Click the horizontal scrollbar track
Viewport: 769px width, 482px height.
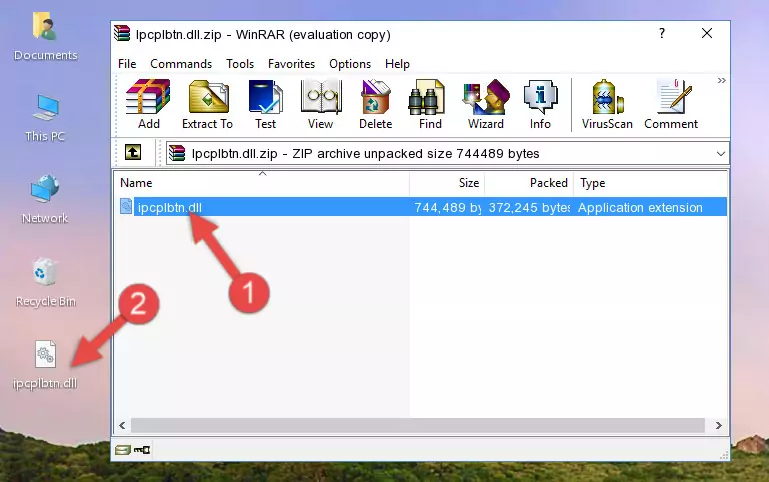coord(417,425)
